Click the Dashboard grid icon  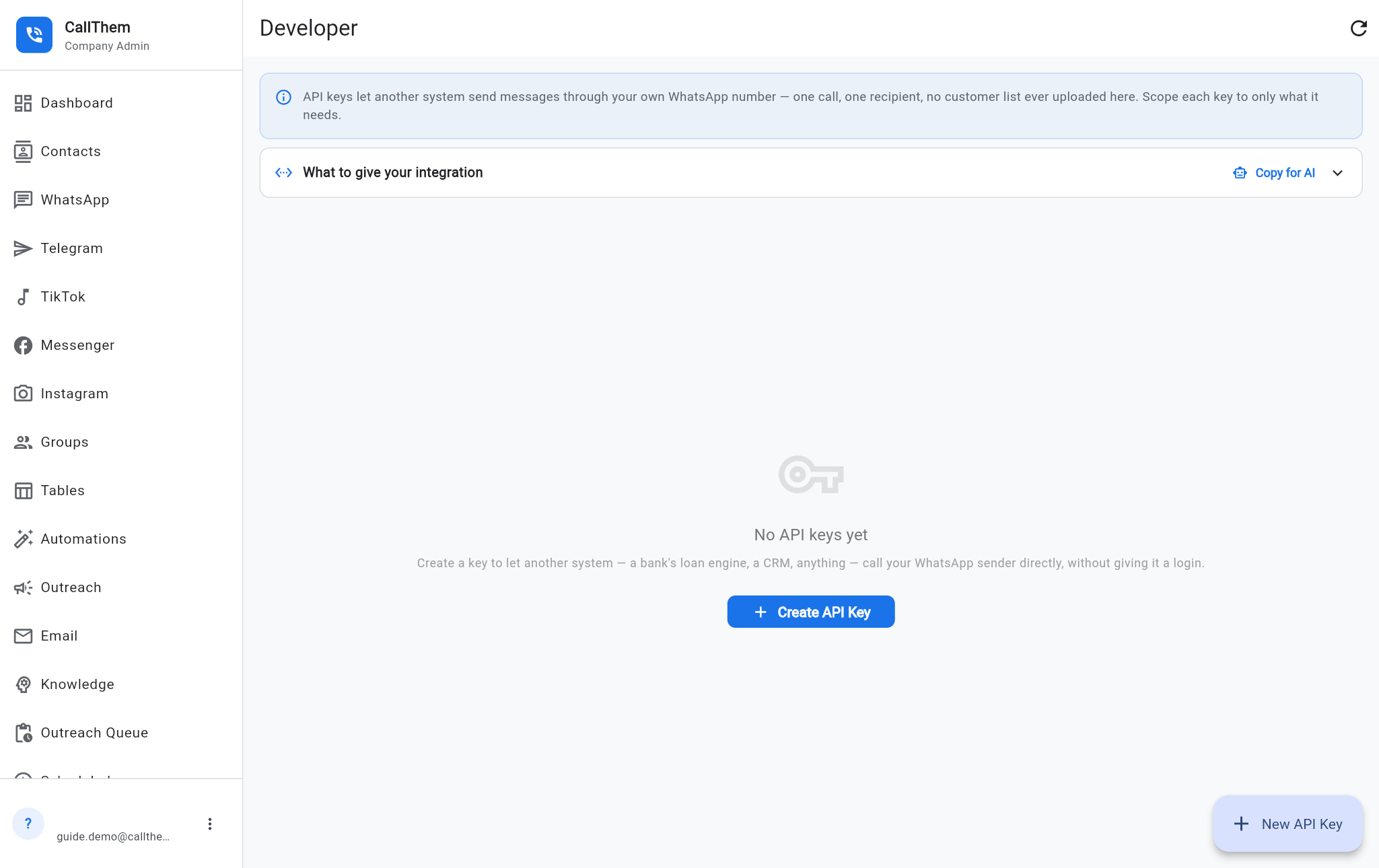[23, 103]
